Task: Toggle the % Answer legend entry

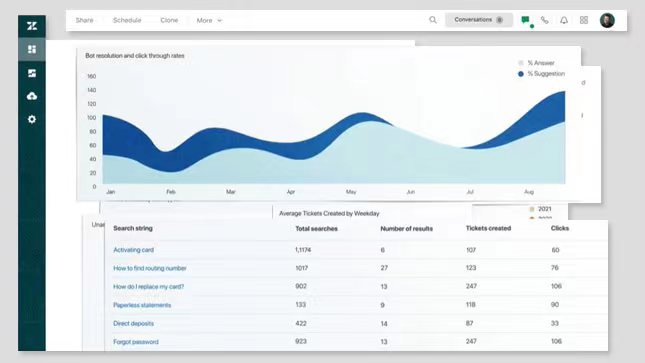Action: click(x=536, y=63)
